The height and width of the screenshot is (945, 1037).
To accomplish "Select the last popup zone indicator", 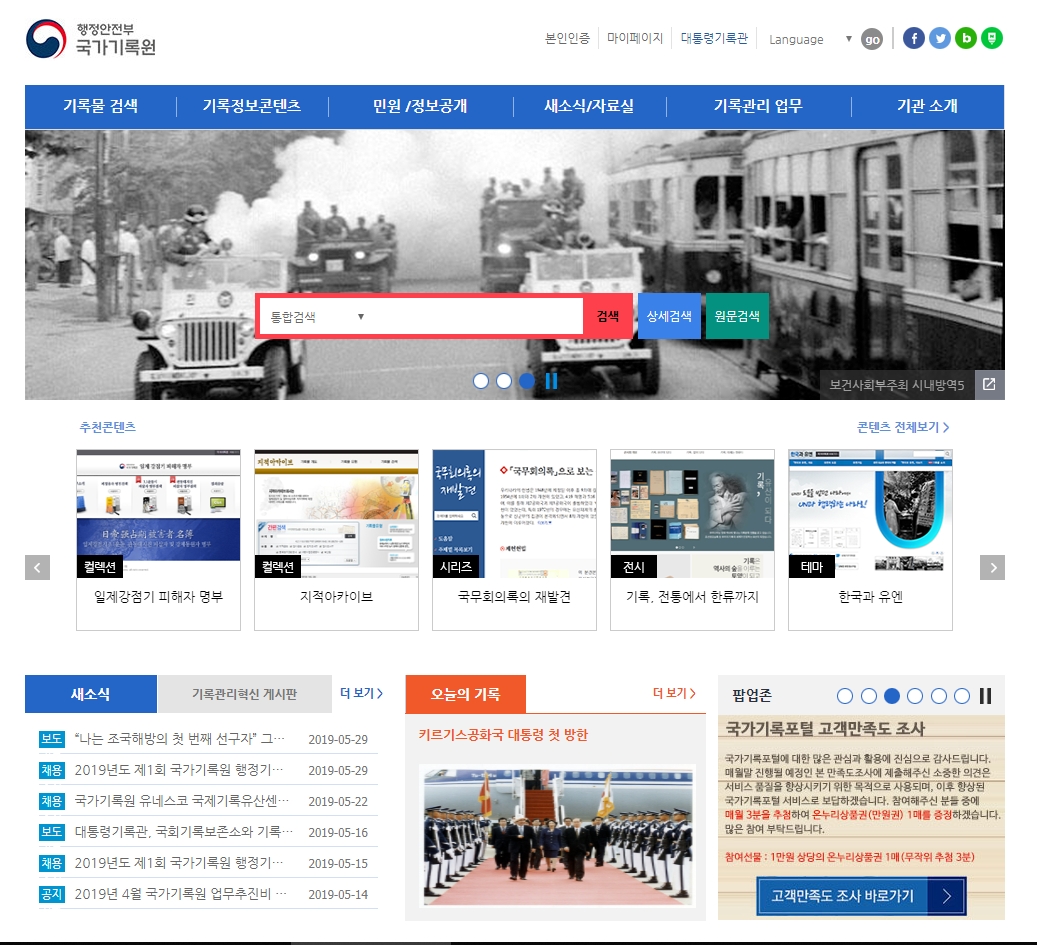I will tap(961, 696).
